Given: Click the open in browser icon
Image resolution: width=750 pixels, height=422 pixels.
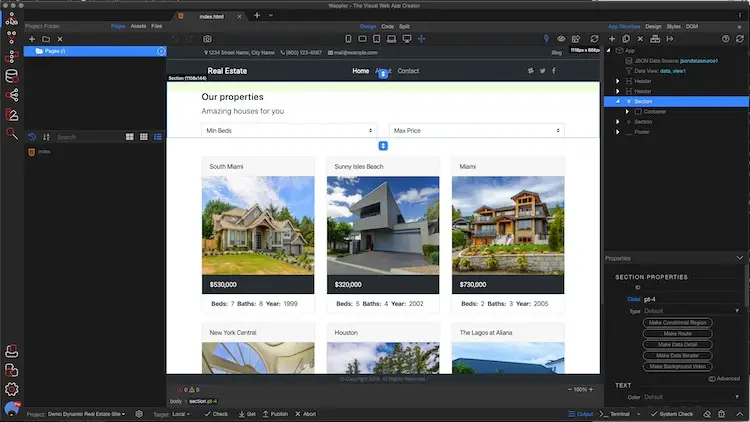Looking at the screenshot, I should [576, 39].
